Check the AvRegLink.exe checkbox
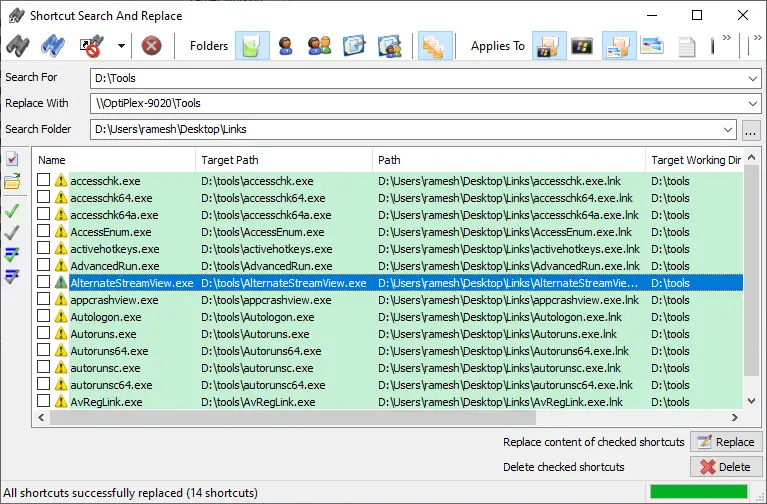 [44, 401]
